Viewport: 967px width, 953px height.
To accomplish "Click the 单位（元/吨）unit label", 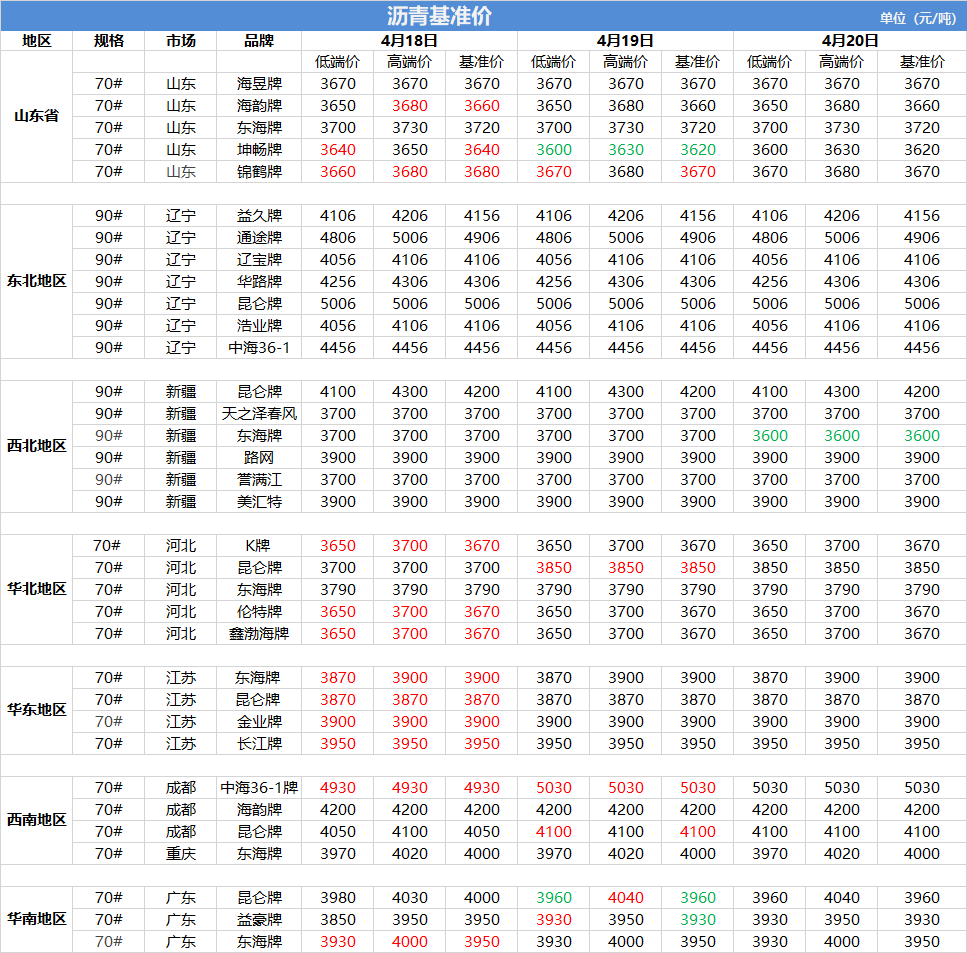I will (918, 17).
